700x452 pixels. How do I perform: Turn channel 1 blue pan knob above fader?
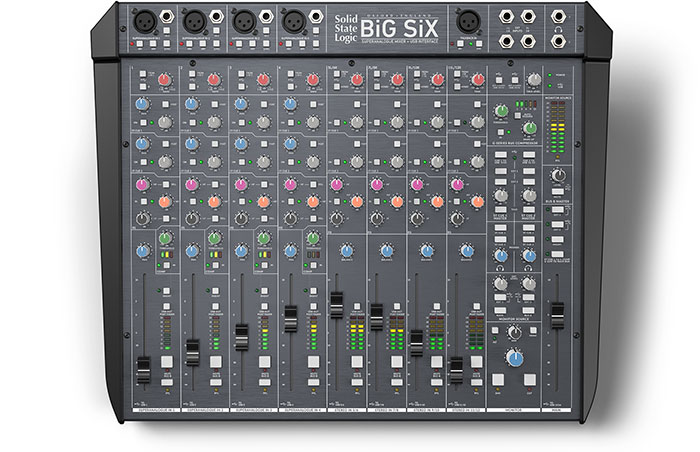[x=143, y=251]
